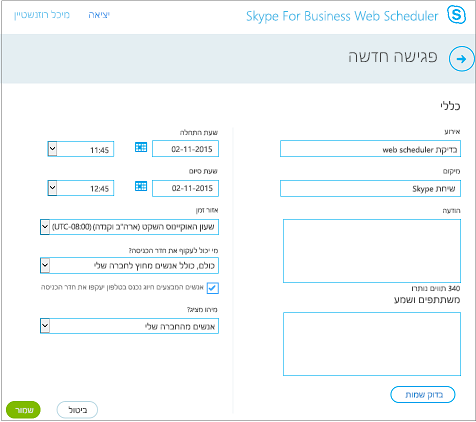Click the empty הודעה message text area
The width and height of the screenshot is (476, 422).
click(372, 251)
